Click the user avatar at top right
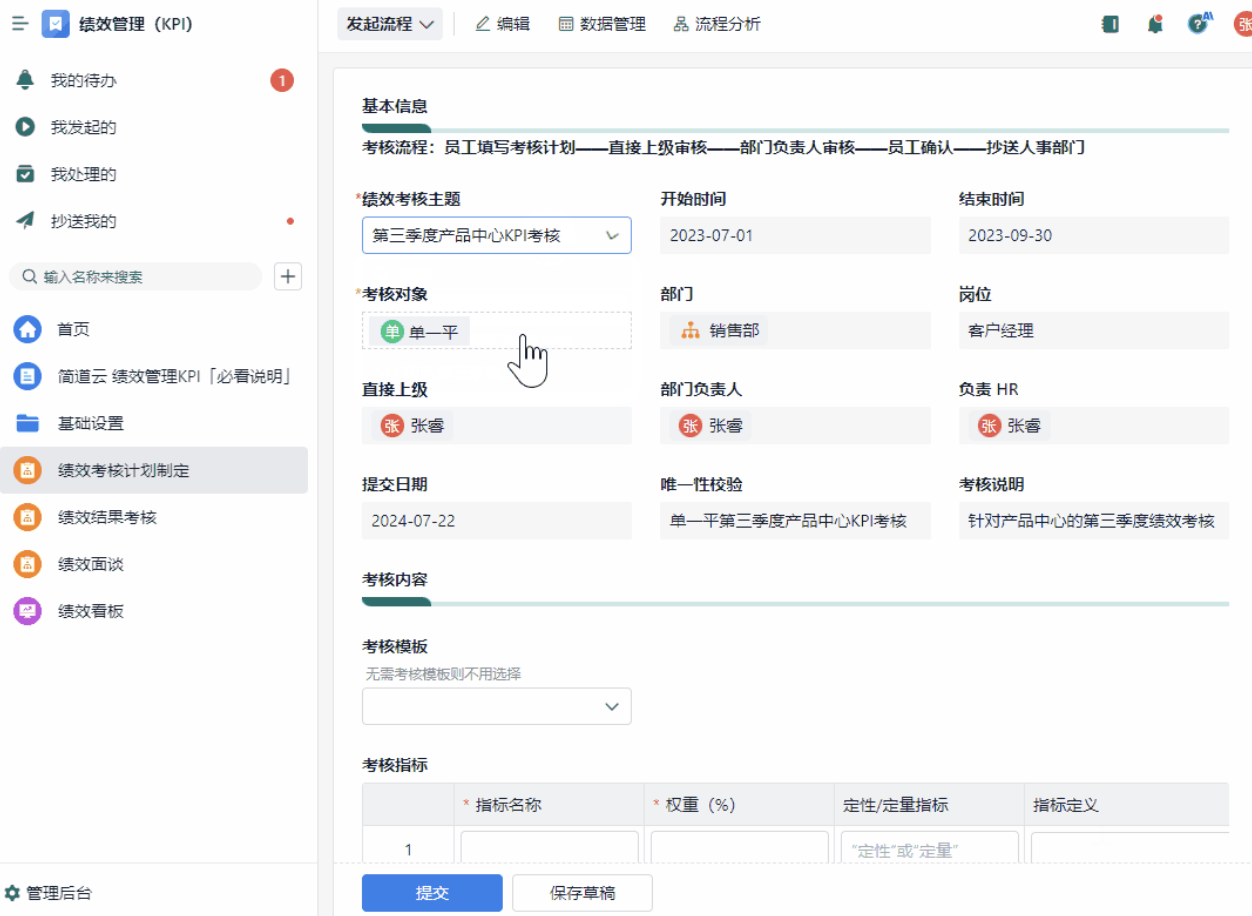Image resolution: width=1252 pixels, height=916 pixels. pos(1242,24)
